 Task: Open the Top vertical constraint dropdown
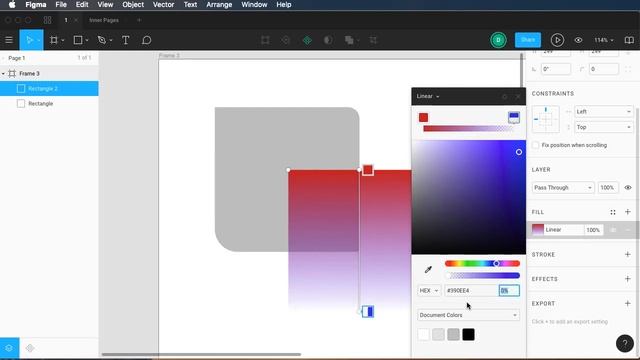pos(603,127)
